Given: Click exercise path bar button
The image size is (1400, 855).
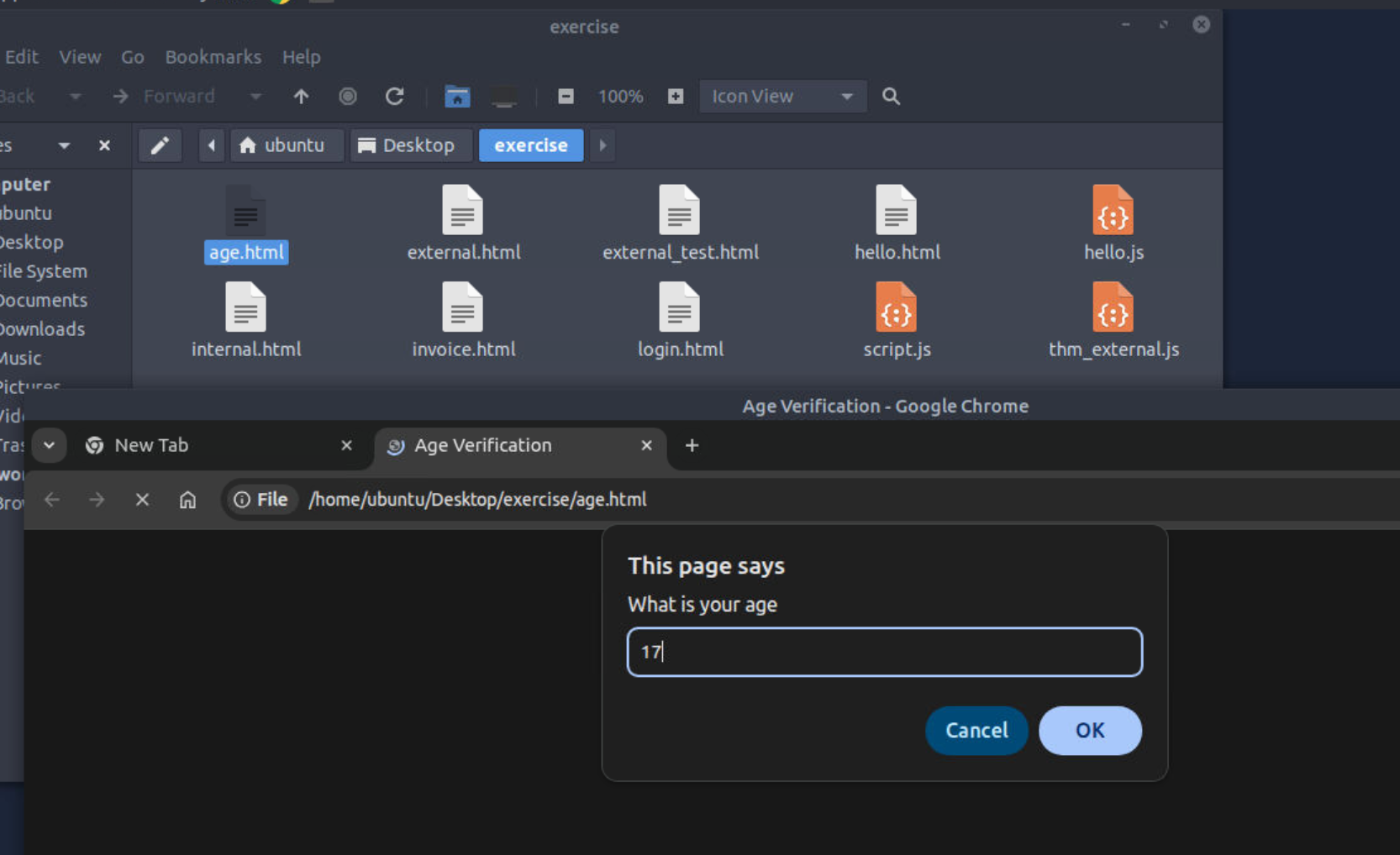Looking at the screenshot, I should point(531,145).
